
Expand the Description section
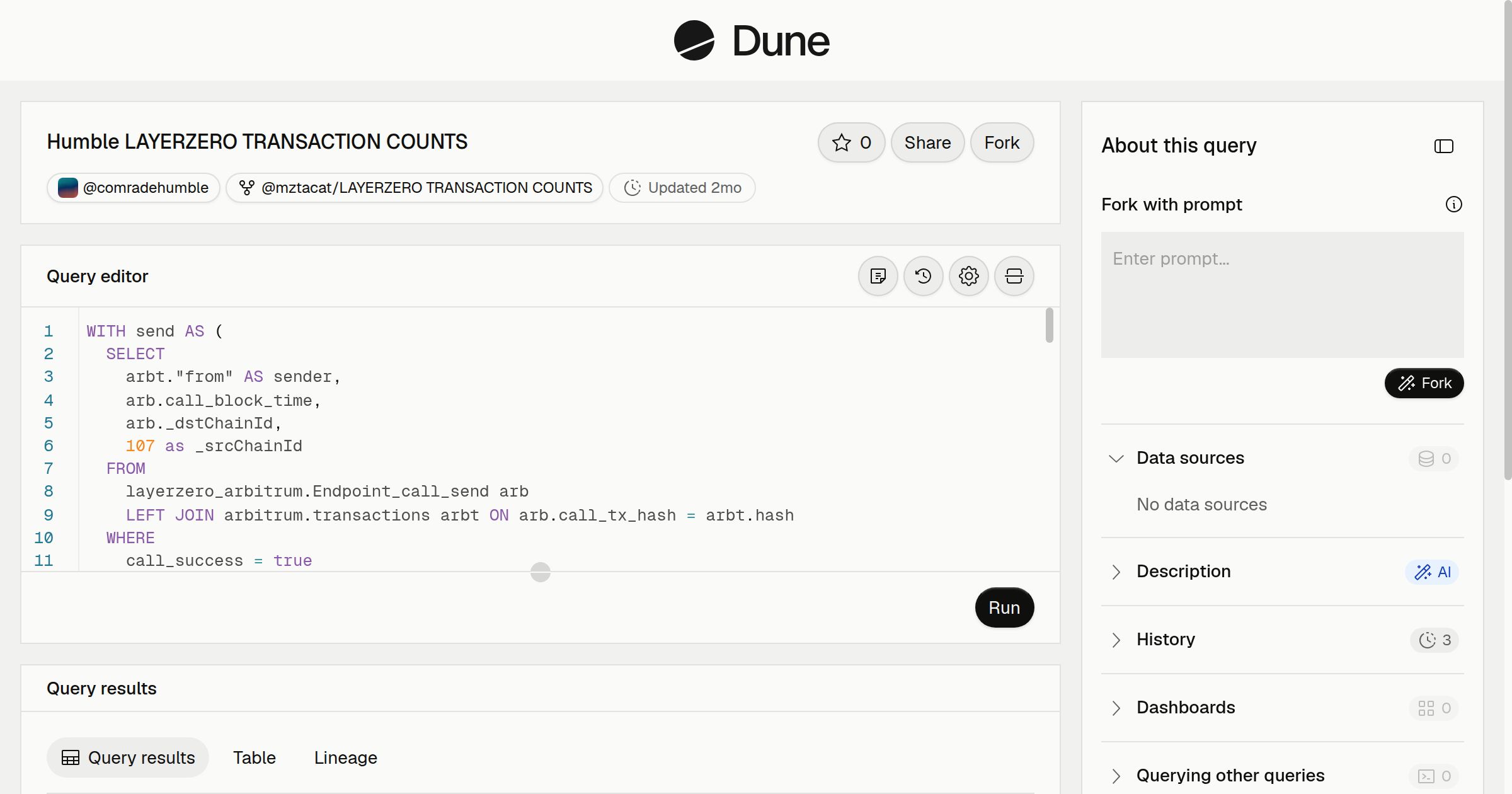[1116, 572]
